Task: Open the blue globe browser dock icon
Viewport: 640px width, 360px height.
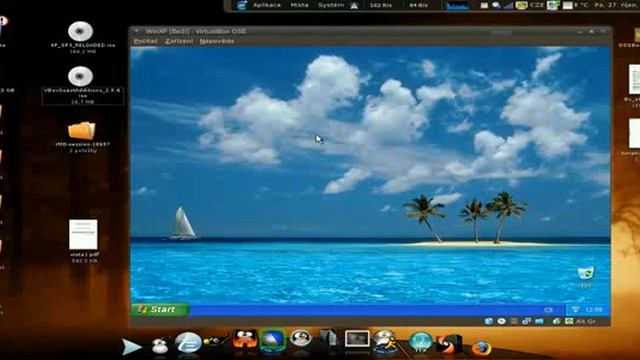Action: 188,342
